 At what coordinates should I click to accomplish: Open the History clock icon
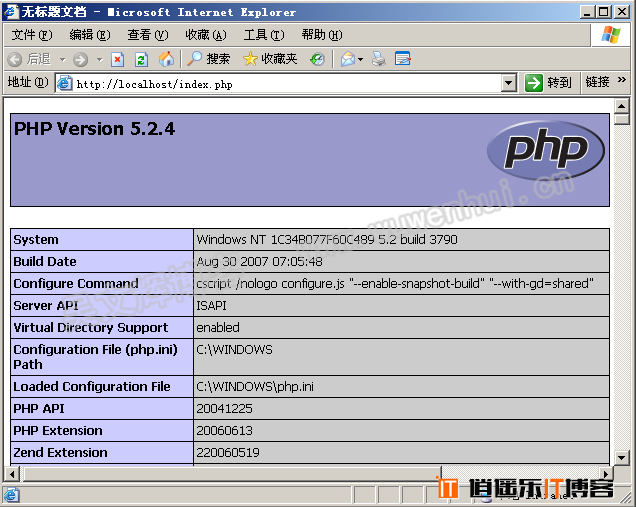317,60
